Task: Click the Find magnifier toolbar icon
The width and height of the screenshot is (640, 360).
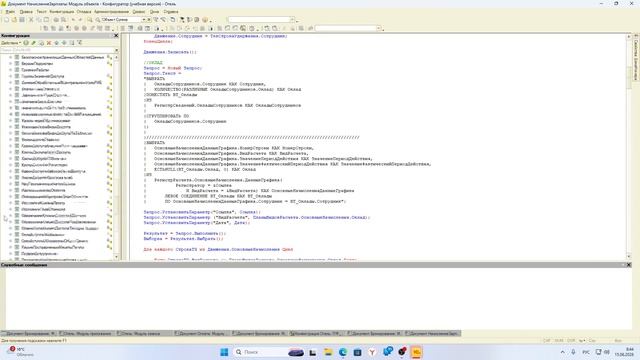Action: click(90, 20)
